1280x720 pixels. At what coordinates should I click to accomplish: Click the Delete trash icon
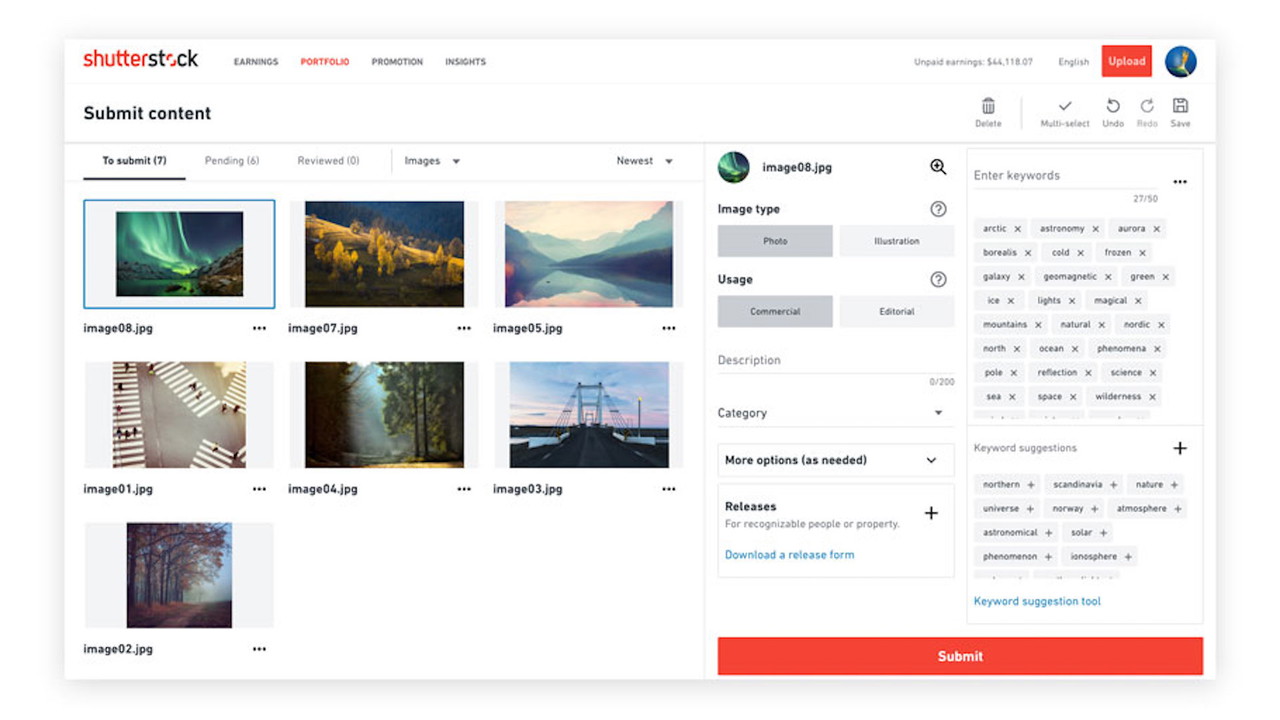pos(987,107)
